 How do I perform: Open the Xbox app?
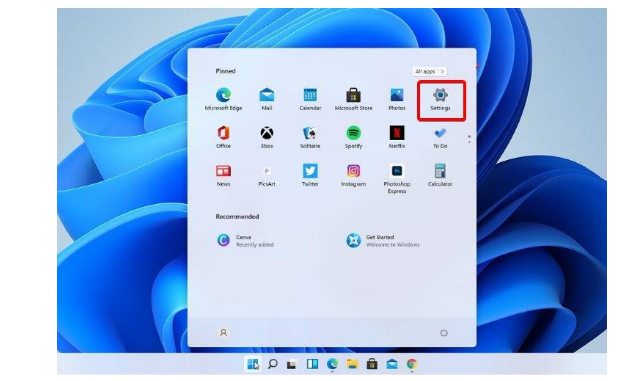(x=267, y=137)
